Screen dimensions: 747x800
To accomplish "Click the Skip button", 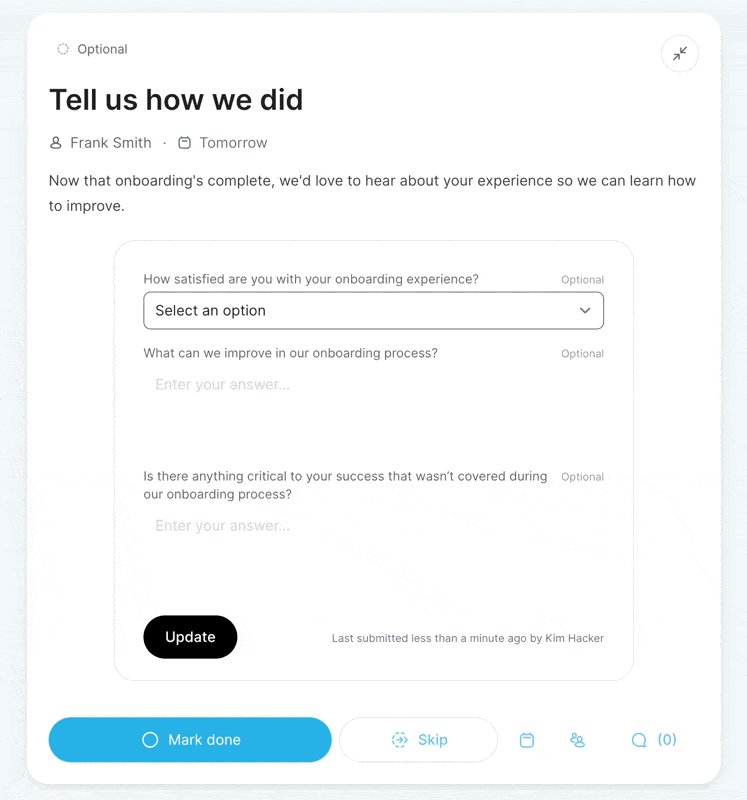I will click(418, 740).
